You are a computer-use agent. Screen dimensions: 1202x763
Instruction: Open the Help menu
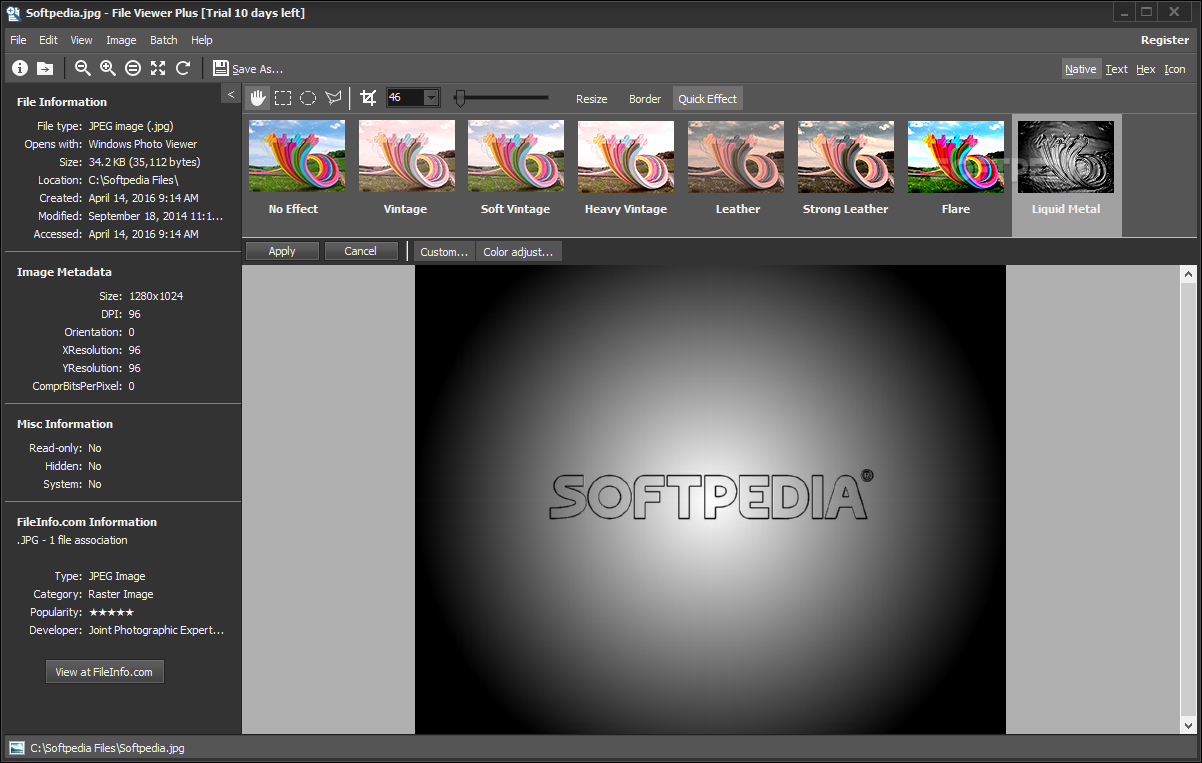[202, 40]
